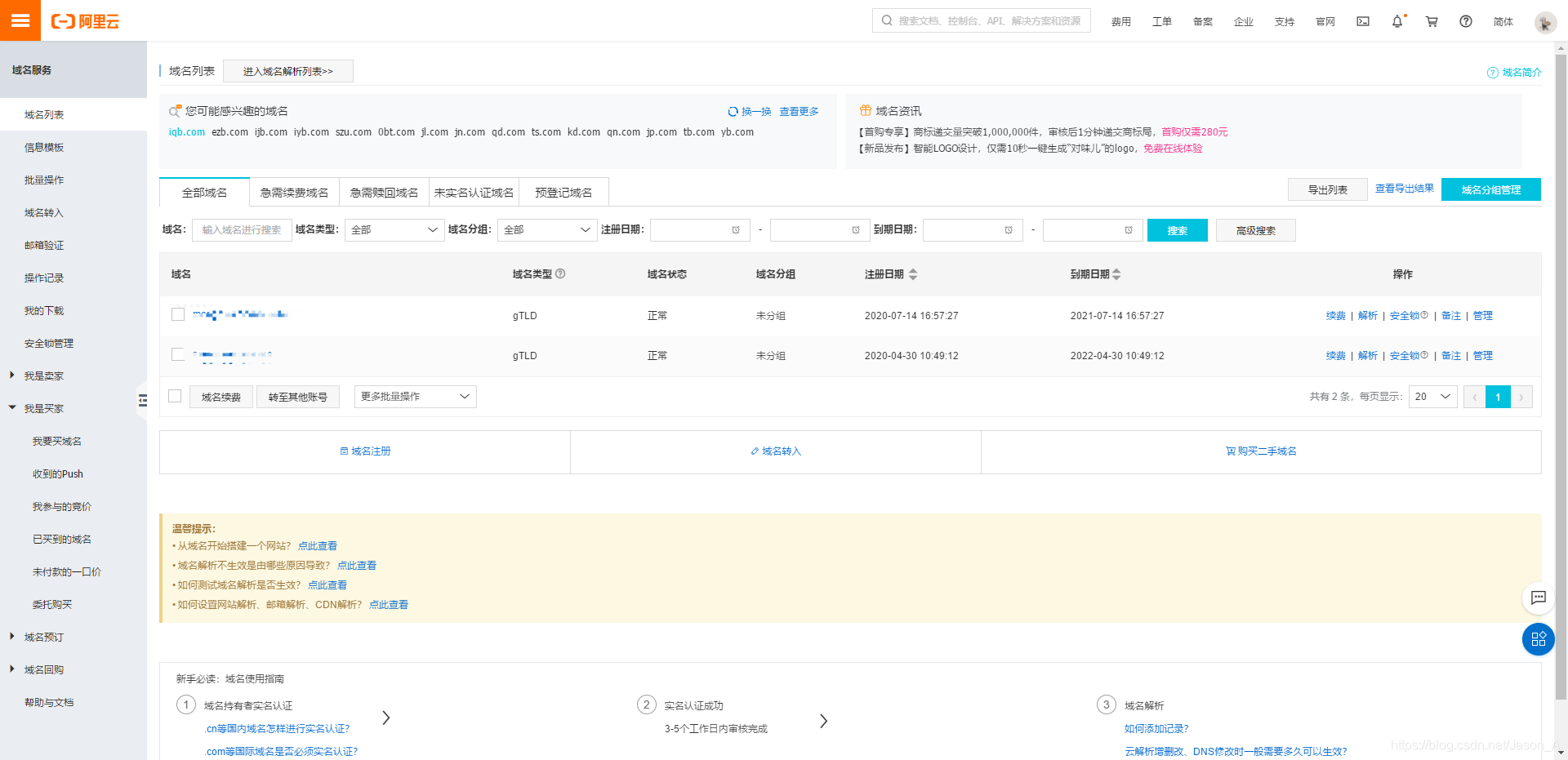Open the notification bell
1568x760 pixels.
pos(1397,21)
